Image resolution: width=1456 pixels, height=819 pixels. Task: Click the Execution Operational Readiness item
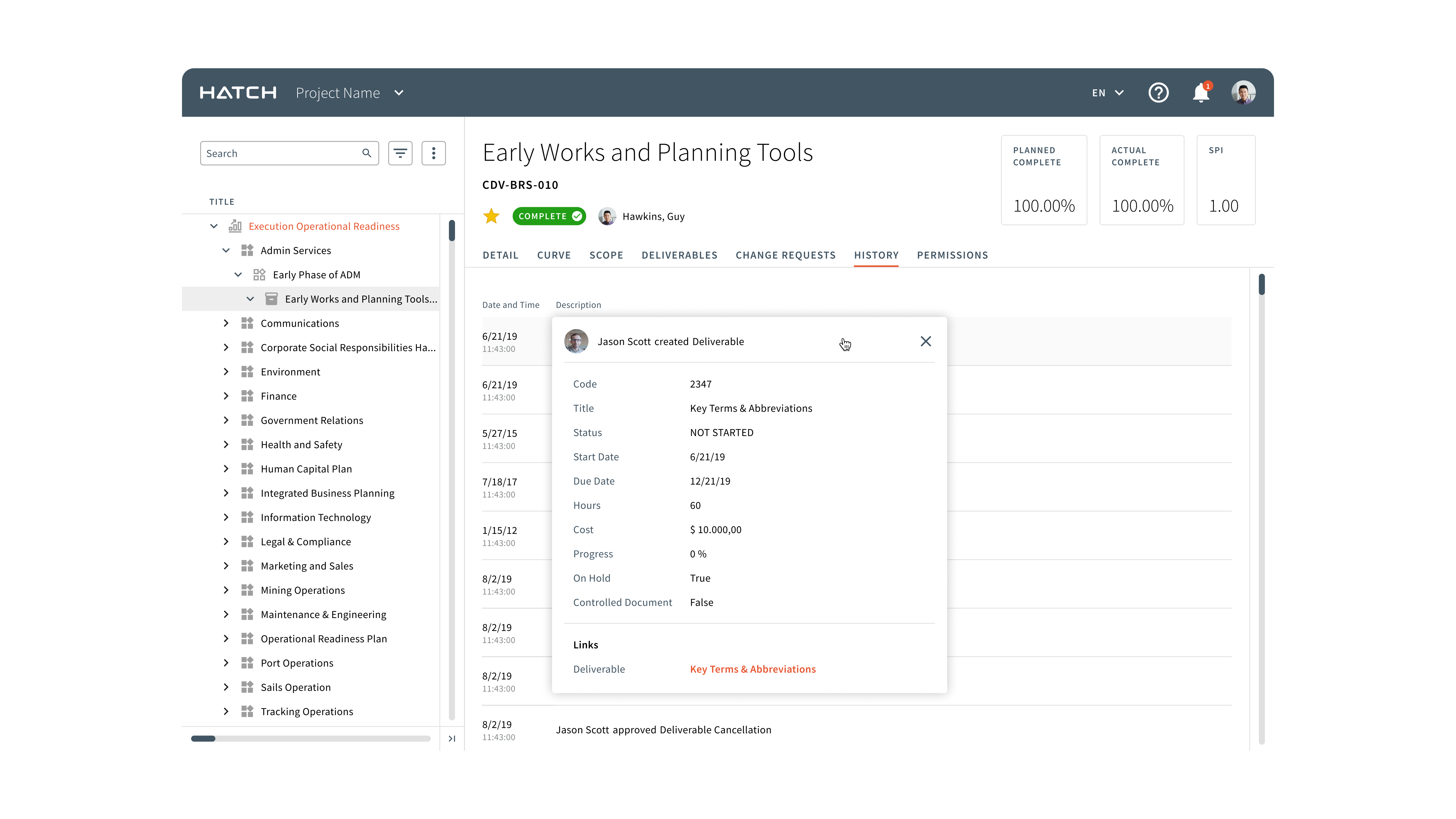point(324,226)
